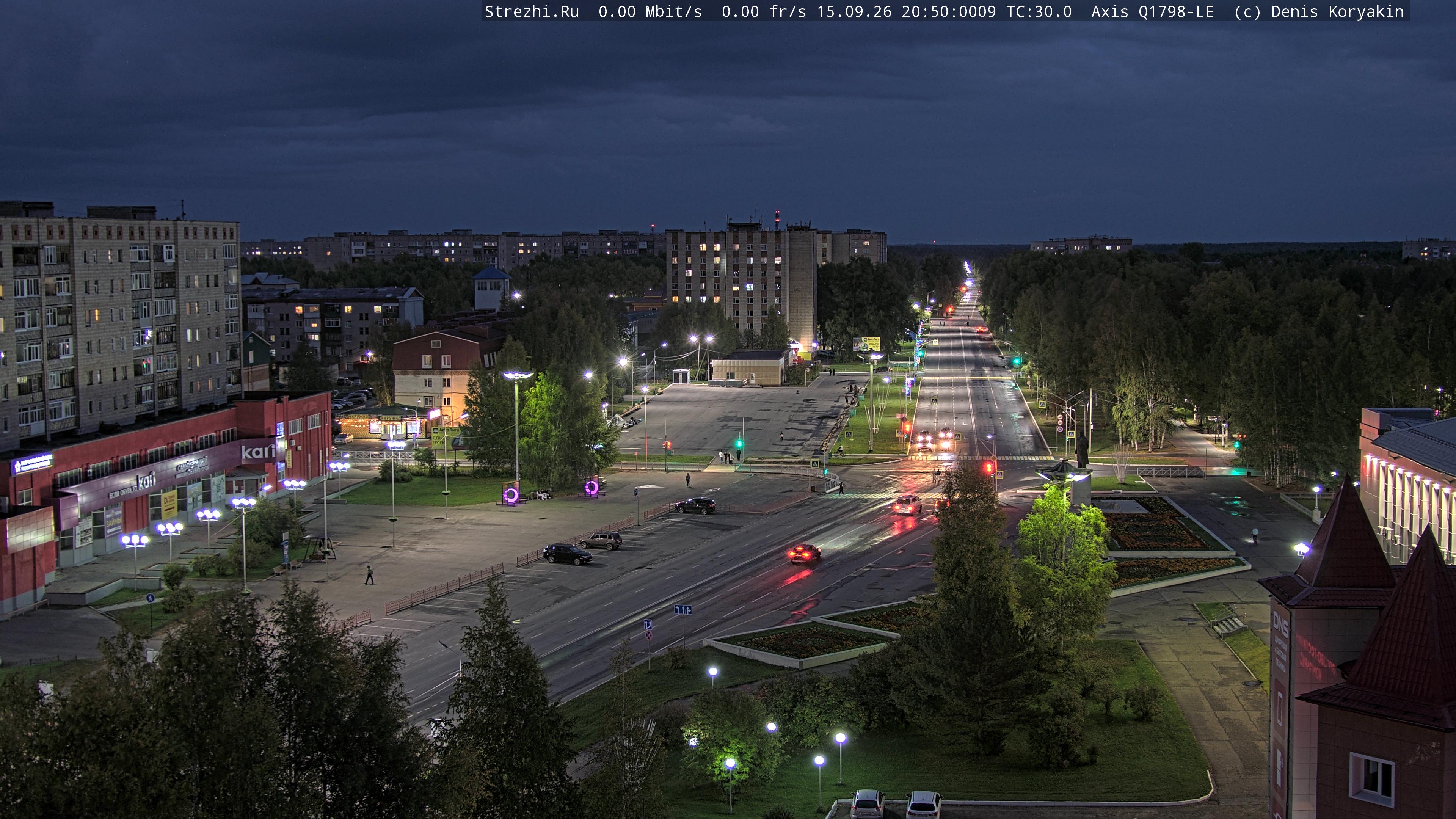The height and width of the screenshot is (819, 1456).
Task: Click the Strezhi.Ru overlay text
Action: click(532, 12)
